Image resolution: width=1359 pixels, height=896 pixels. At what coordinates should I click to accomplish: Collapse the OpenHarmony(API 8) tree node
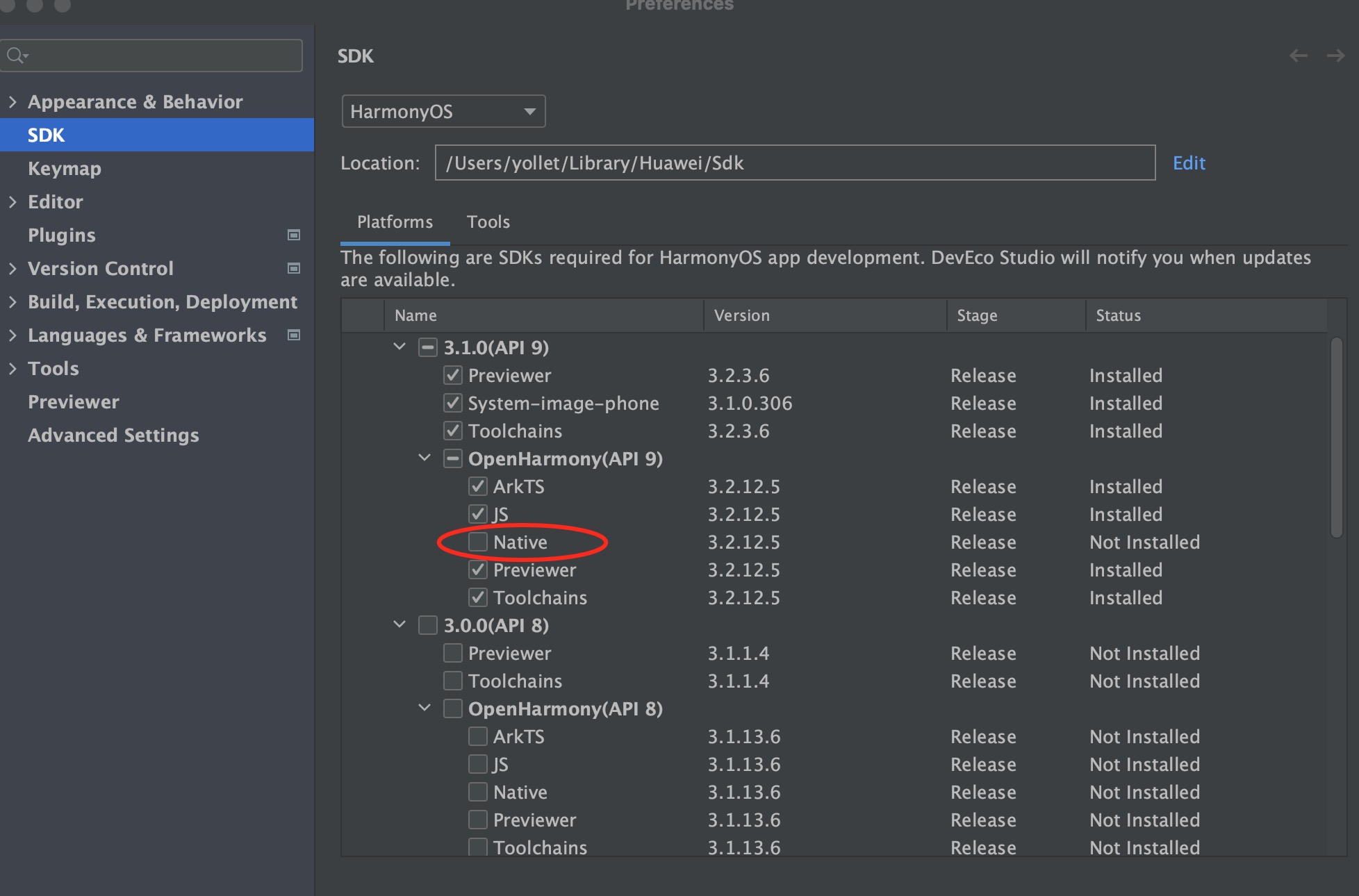coord(425,708)
